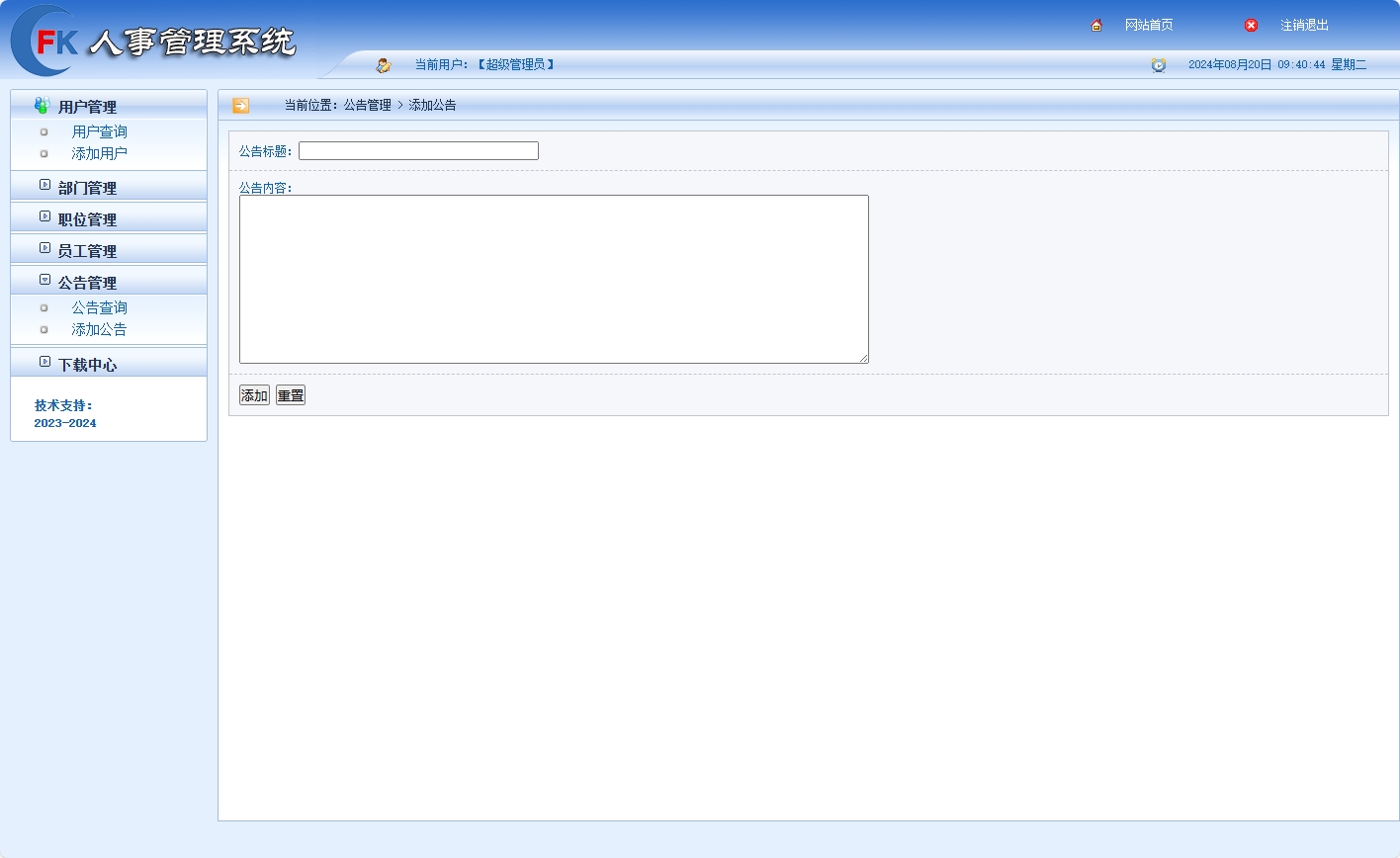
Task: Open the 用户查询 page
Action: [x=99, y=131]
